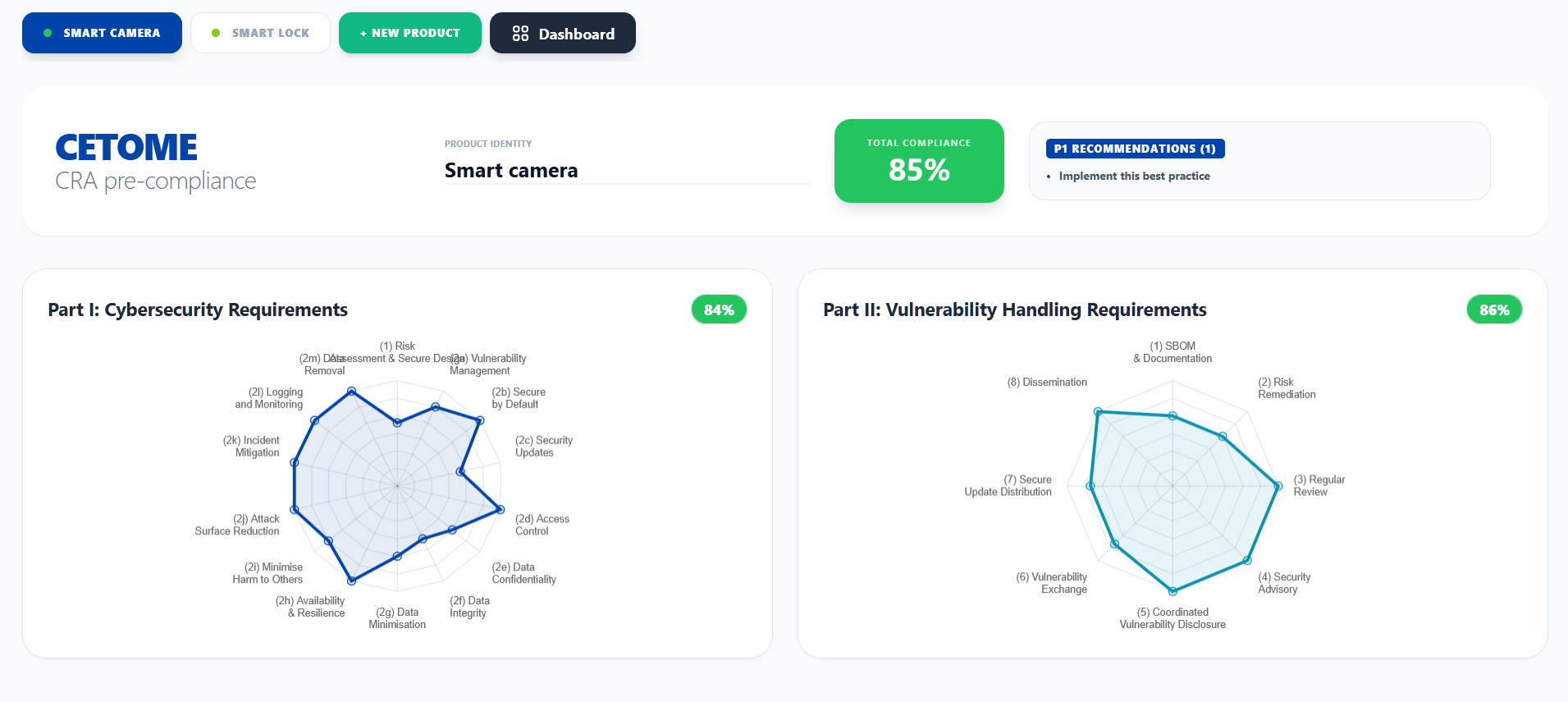Click the Security Updates radar data point
The height and width of the screenshot is (702, 1568).
coord(460,472)
